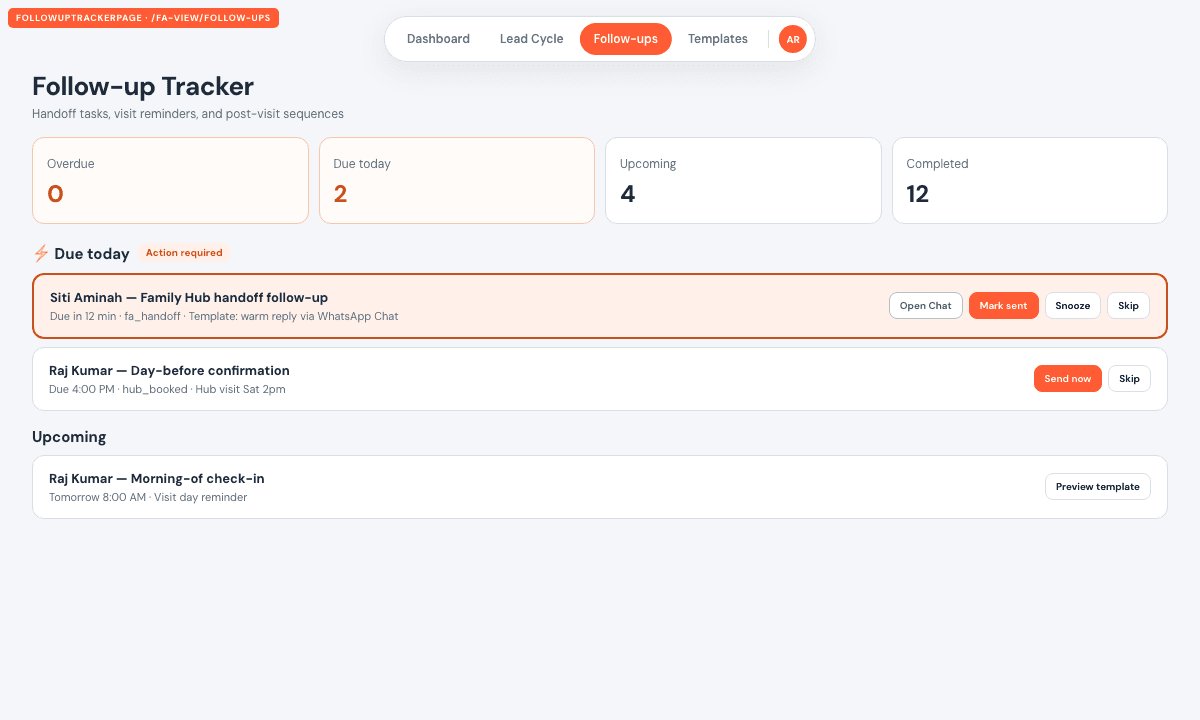Select the Overdue stat card

click(x=170, y=181)
